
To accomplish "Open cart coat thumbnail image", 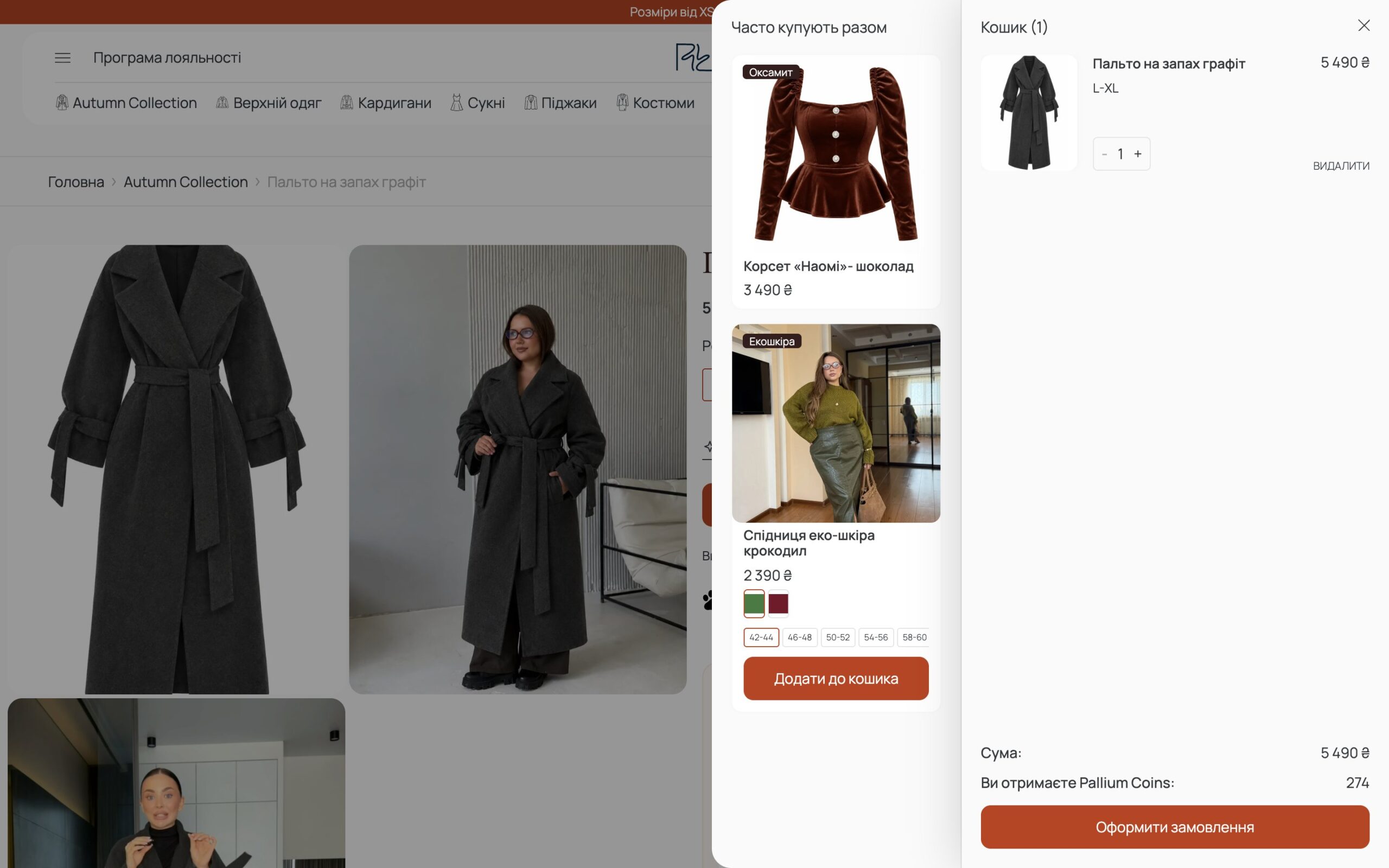I will click(x=1029, y=112).
